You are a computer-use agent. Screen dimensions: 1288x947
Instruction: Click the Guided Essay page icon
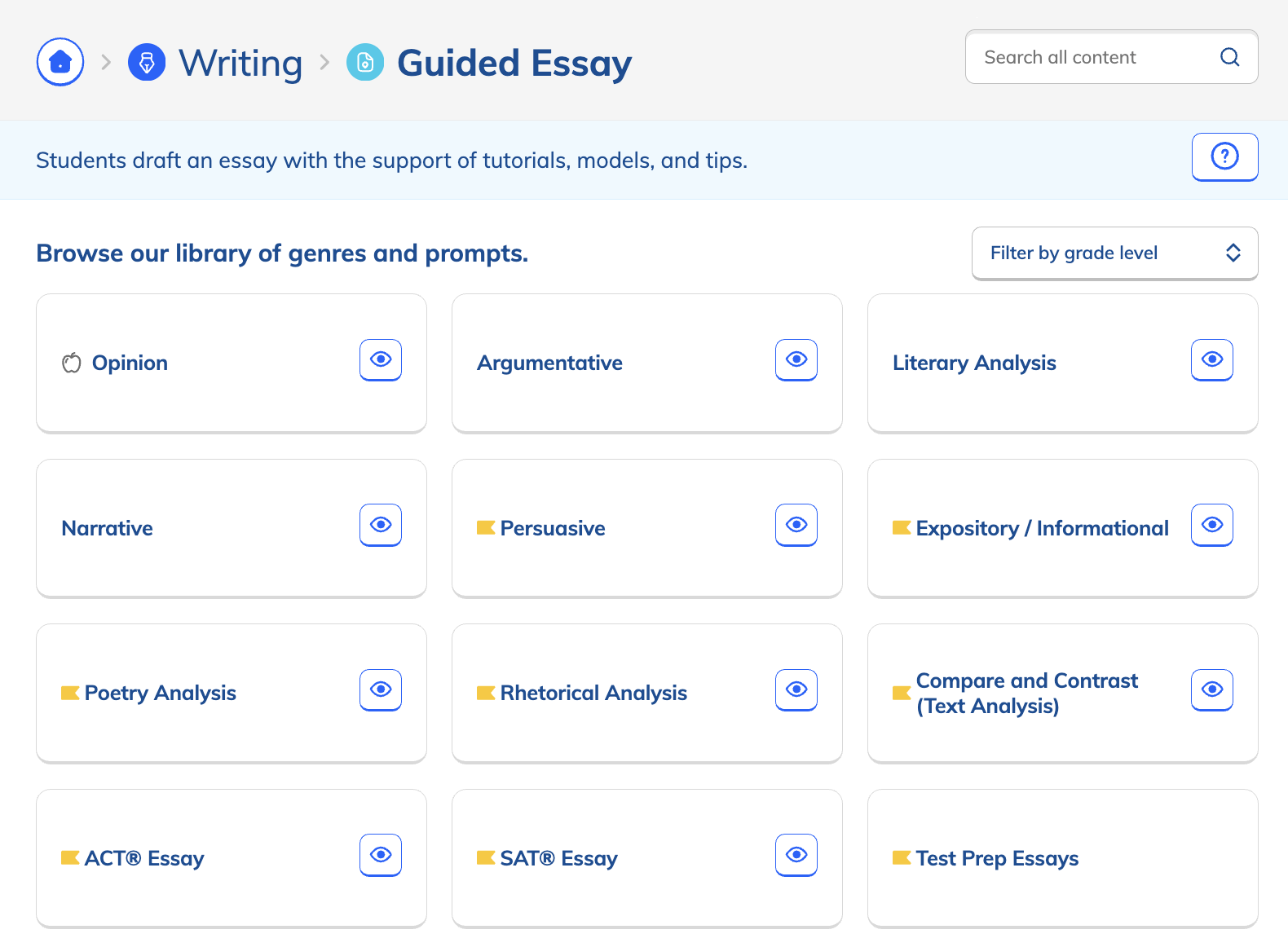[x=365, y=61]
